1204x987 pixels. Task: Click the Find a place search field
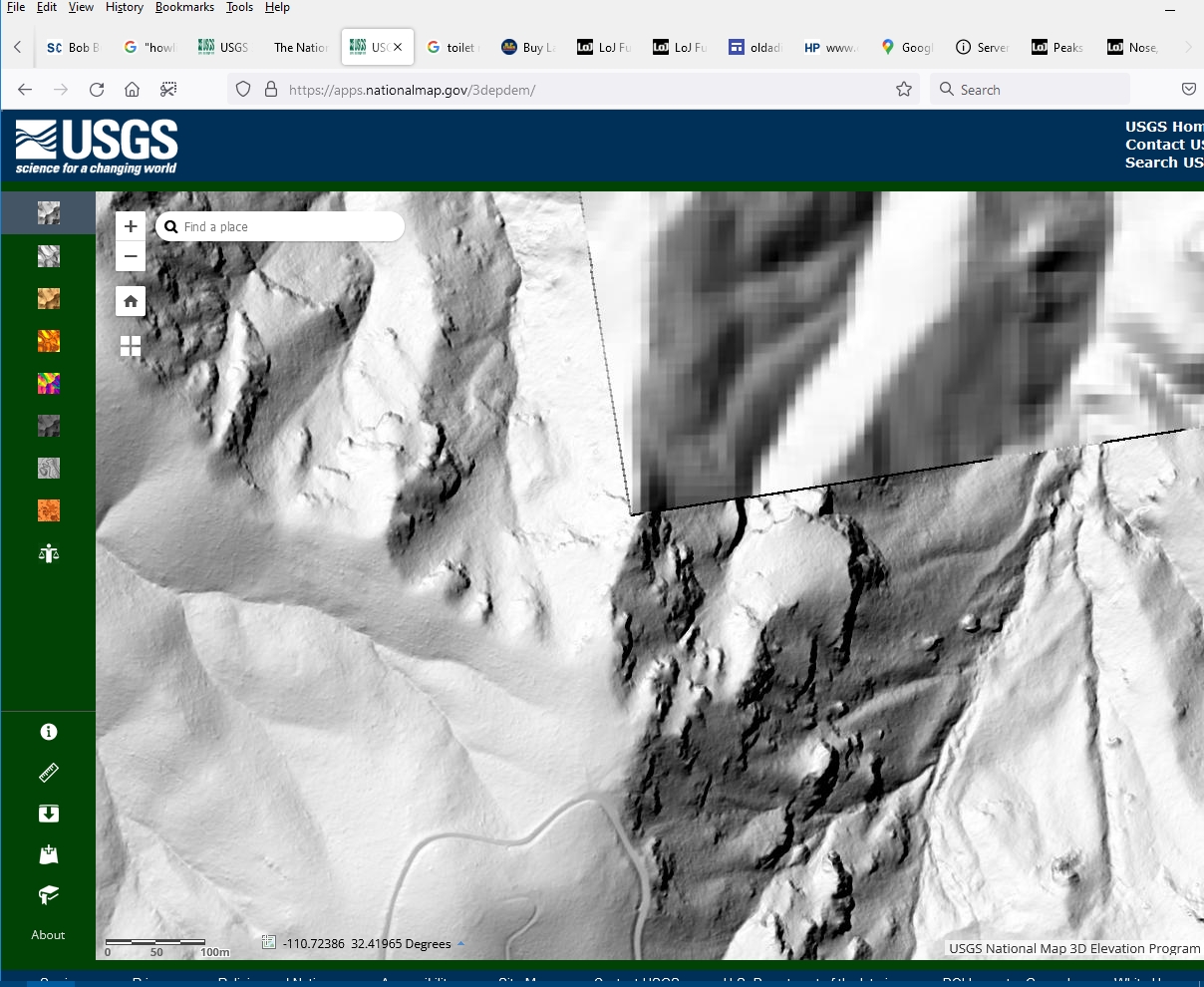point(289,227)
